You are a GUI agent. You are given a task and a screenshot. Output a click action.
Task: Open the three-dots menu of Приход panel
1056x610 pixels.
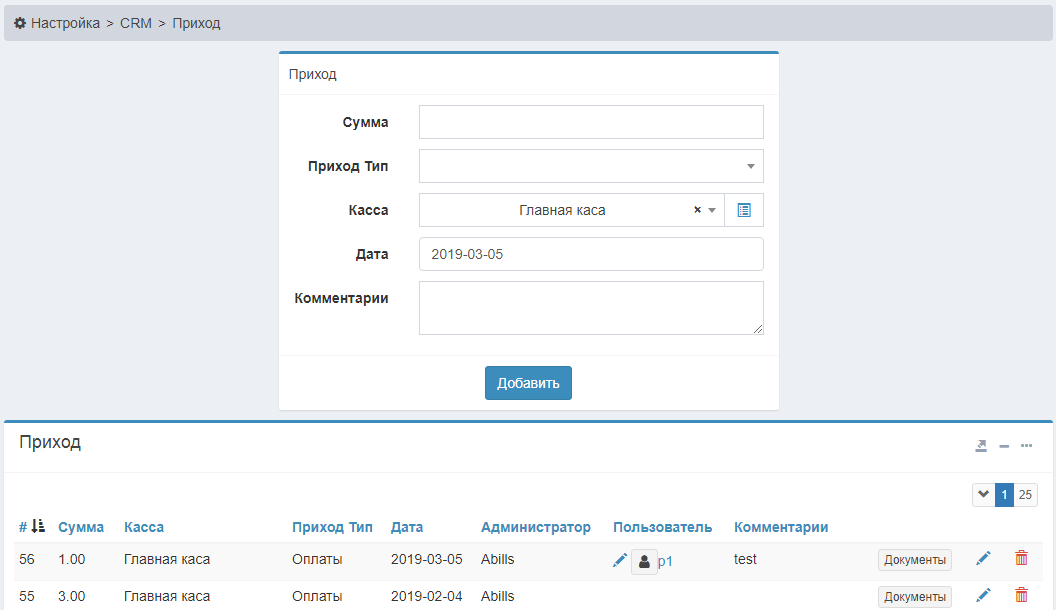(1026, 446)
